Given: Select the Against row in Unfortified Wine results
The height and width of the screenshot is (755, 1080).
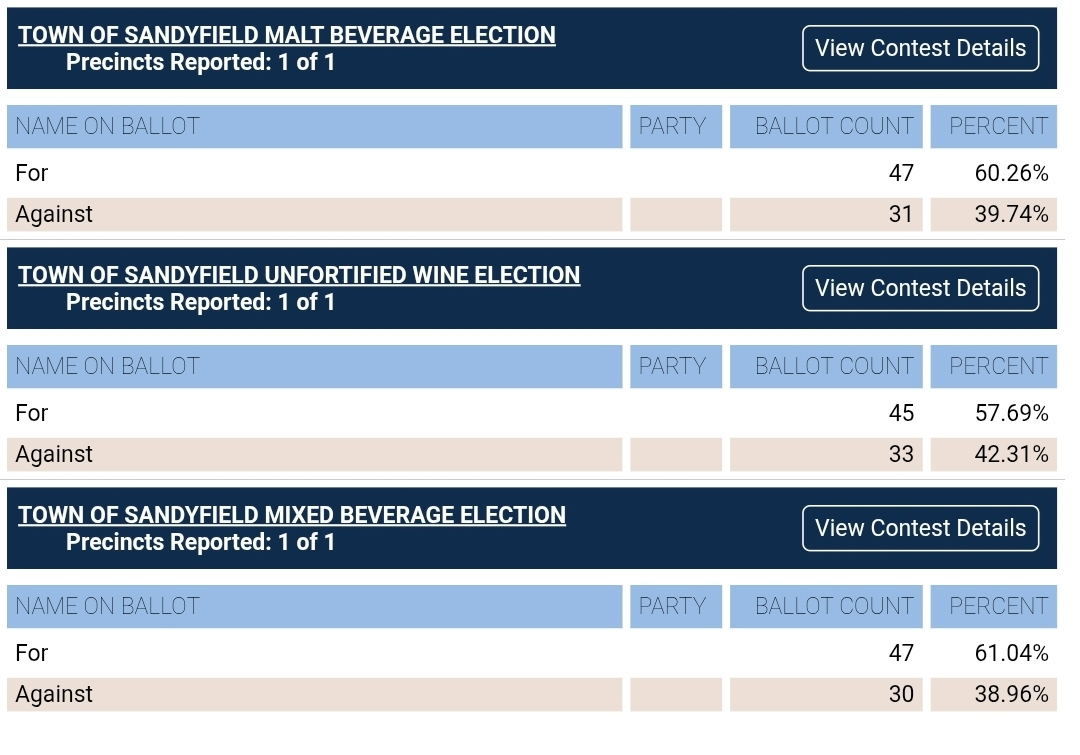Looking at the screenshot, I should (x=54, y=454).
